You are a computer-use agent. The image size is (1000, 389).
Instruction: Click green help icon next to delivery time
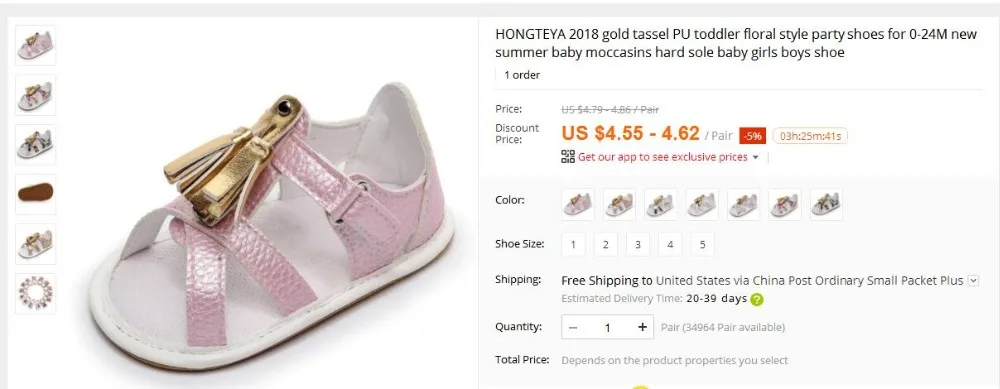[757, 299]
